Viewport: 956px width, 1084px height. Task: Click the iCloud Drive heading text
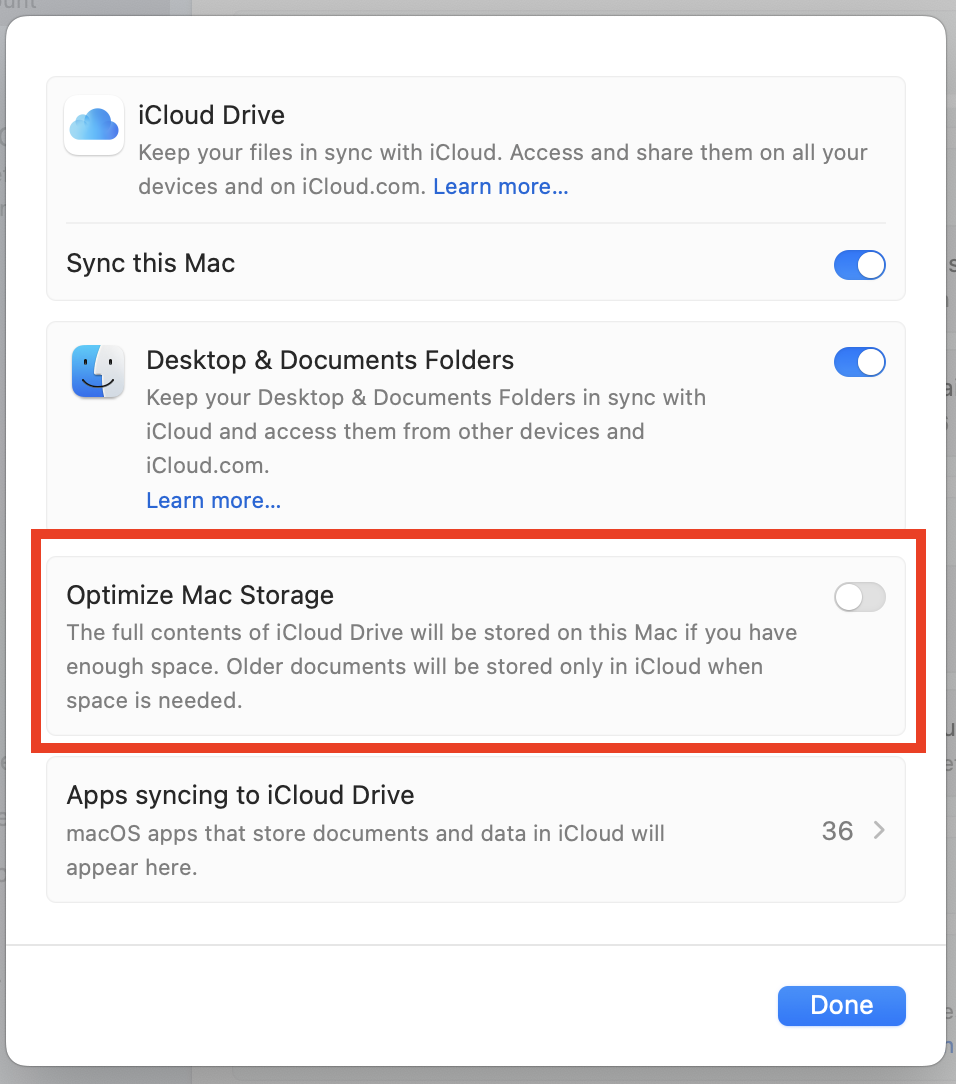tap(211, 115)
